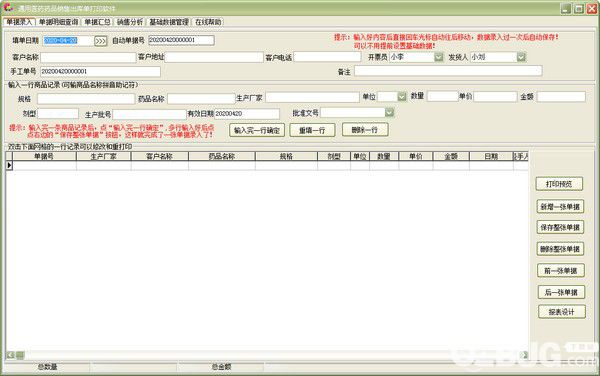Click the 客户电话 input field
600x376 pixels.
pyautogui.click(x=327, y=57)
